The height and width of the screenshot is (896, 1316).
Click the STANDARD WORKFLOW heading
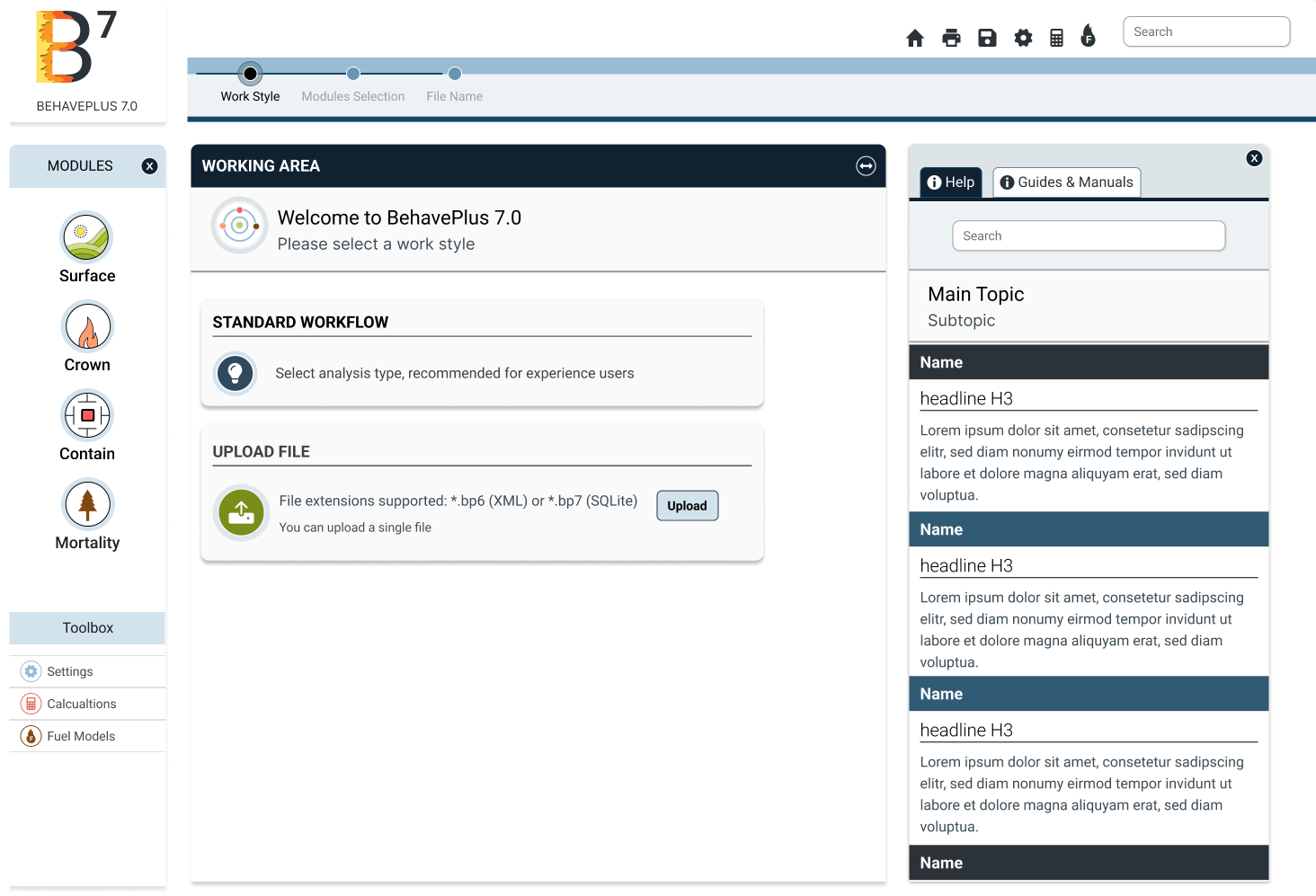click(x=300, y=323)
